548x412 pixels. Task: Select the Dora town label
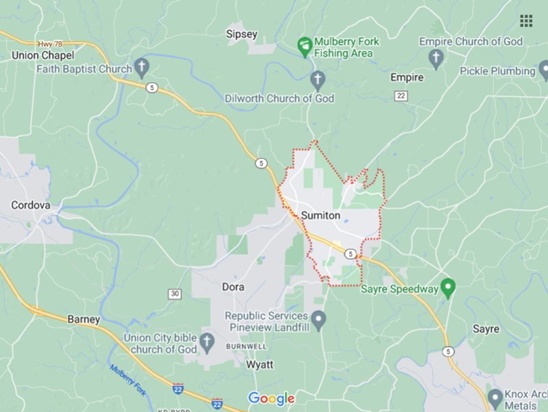click(x=233, y=287)
